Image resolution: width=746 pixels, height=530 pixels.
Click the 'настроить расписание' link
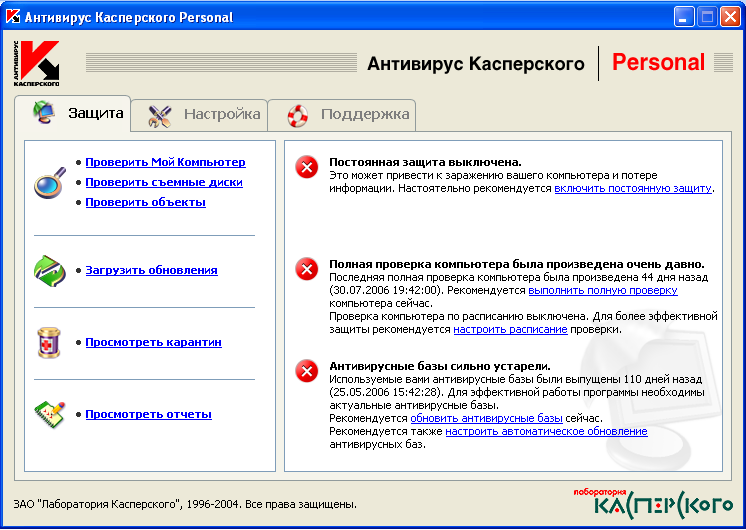(510, 329)
